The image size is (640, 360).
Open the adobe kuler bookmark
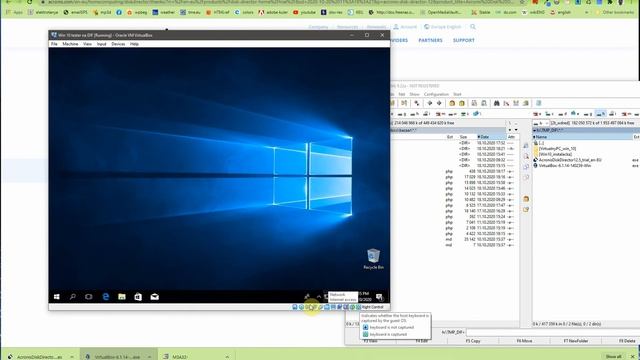click(x=273, y=12)
